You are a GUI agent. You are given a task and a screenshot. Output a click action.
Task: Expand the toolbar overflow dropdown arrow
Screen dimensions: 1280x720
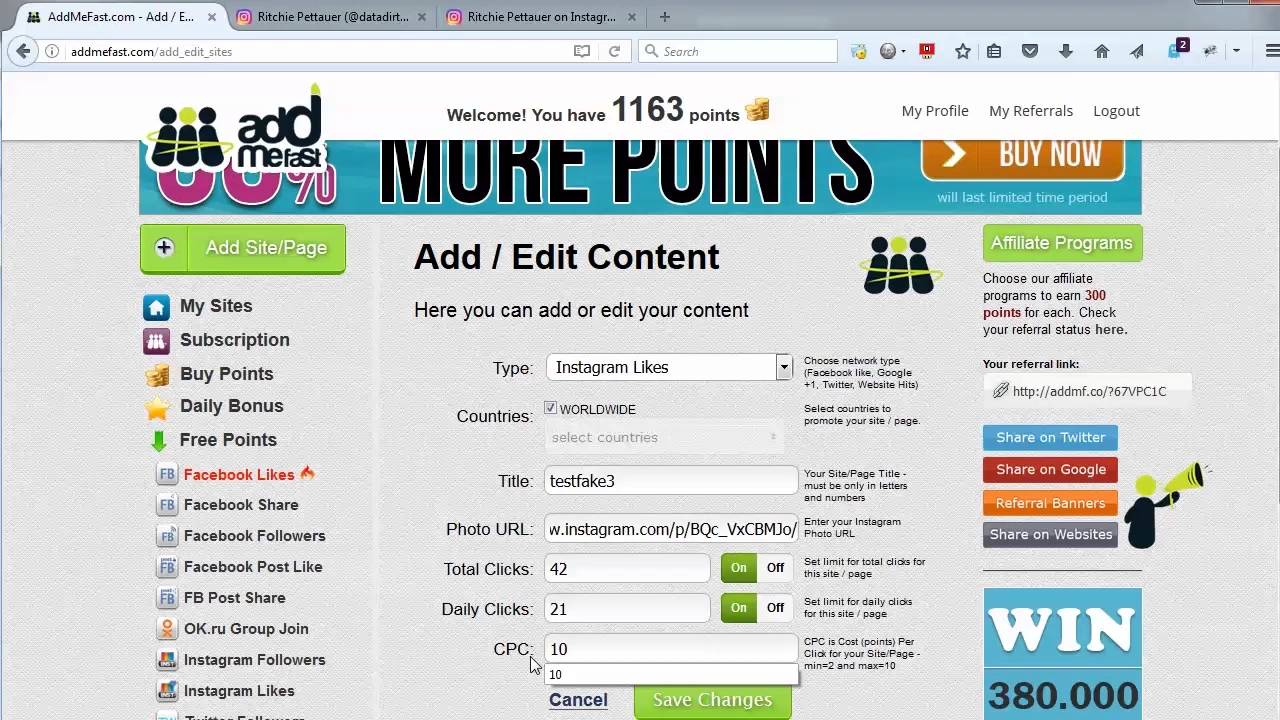[1236, 51]
